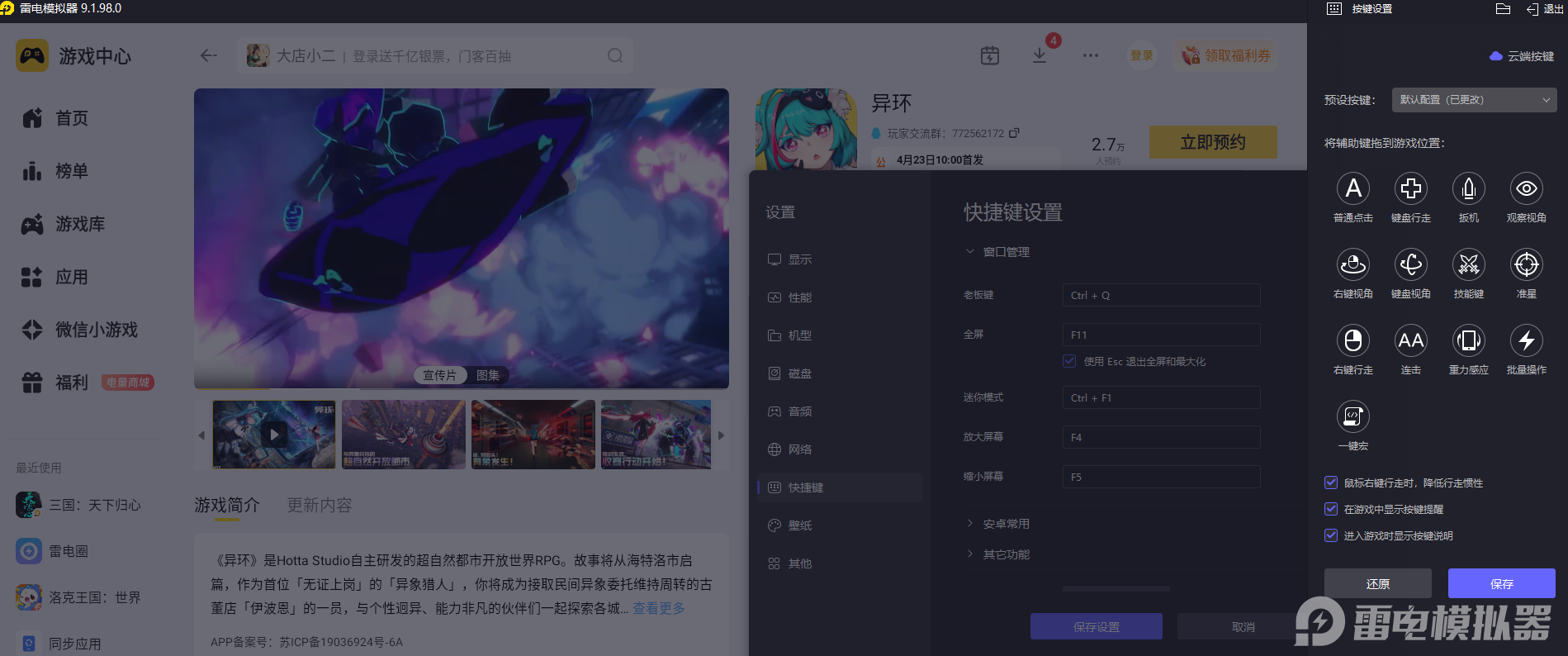Select the 技能键 crossed-swords icon
Viewport: 1568px width, 656px height.
1468,264
